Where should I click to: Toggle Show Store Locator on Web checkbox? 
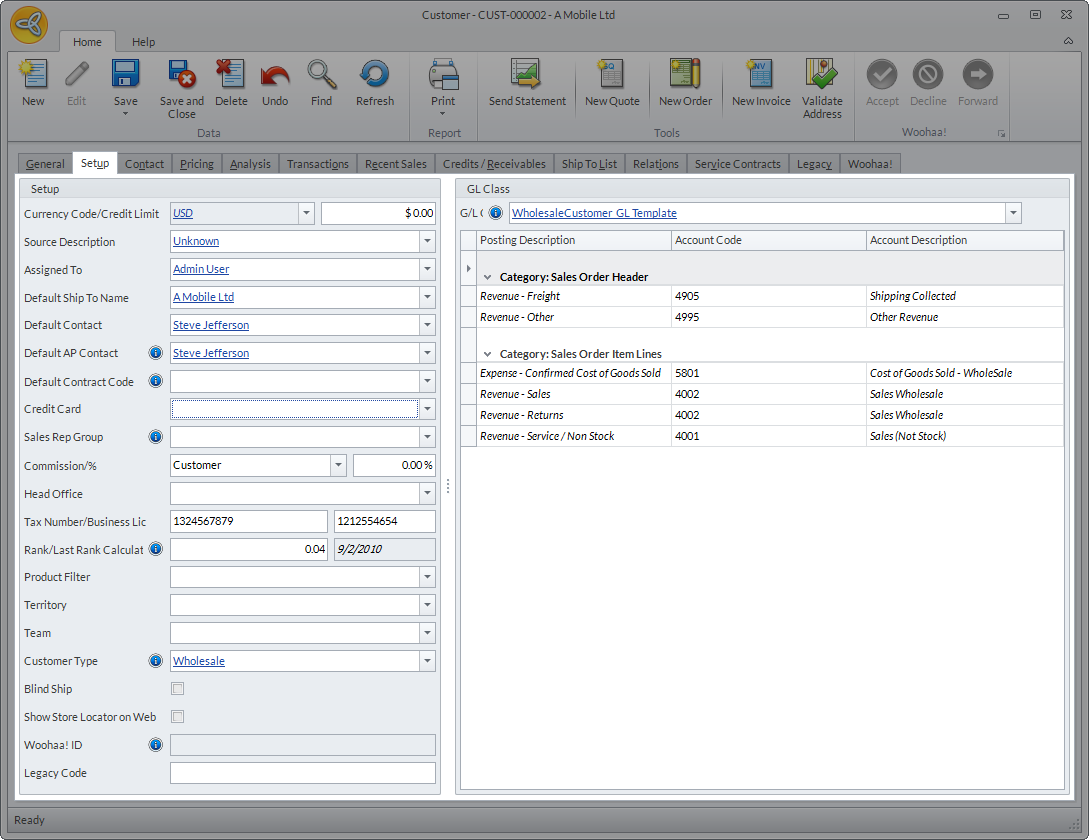(178, 717)
